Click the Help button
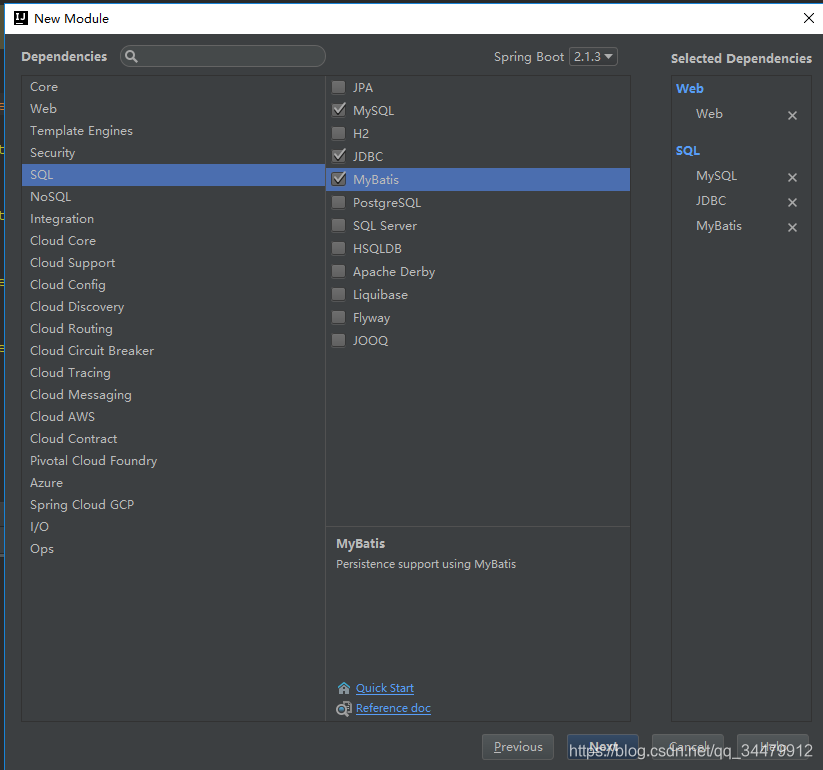The image size is (823, 770). (773, 747)
